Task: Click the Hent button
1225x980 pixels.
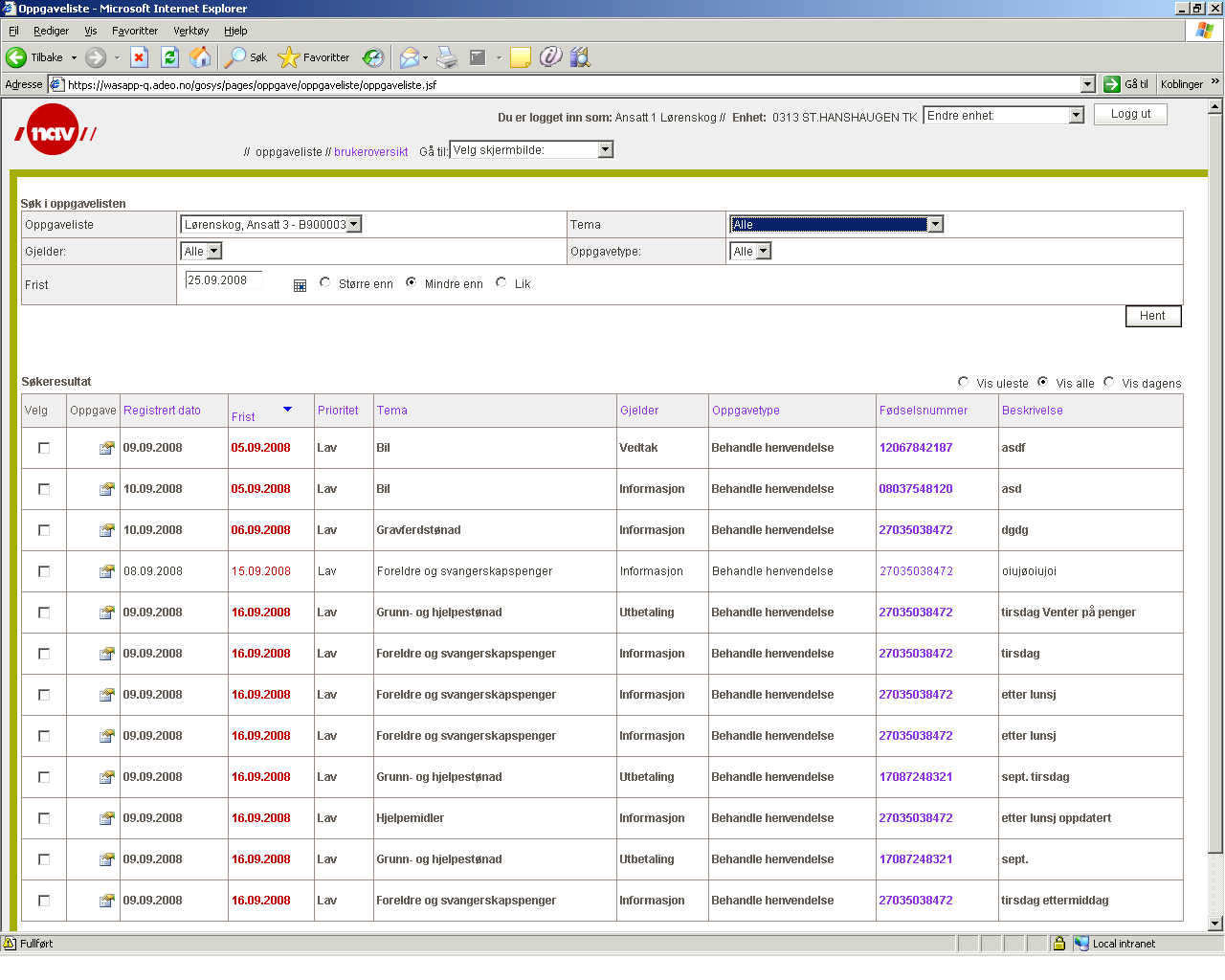Action: pos(1153,316)
